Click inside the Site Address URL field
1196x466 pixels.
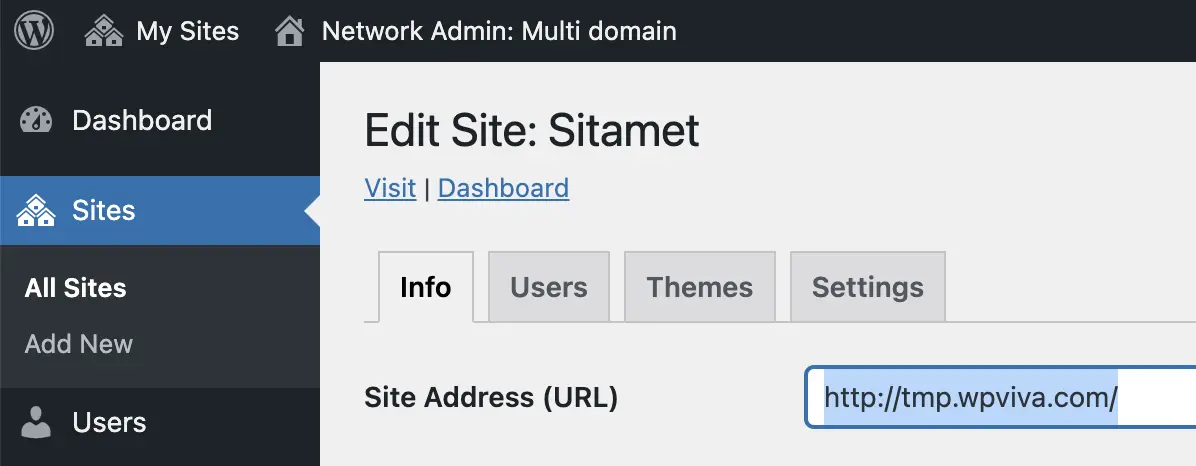point(1001,397)
